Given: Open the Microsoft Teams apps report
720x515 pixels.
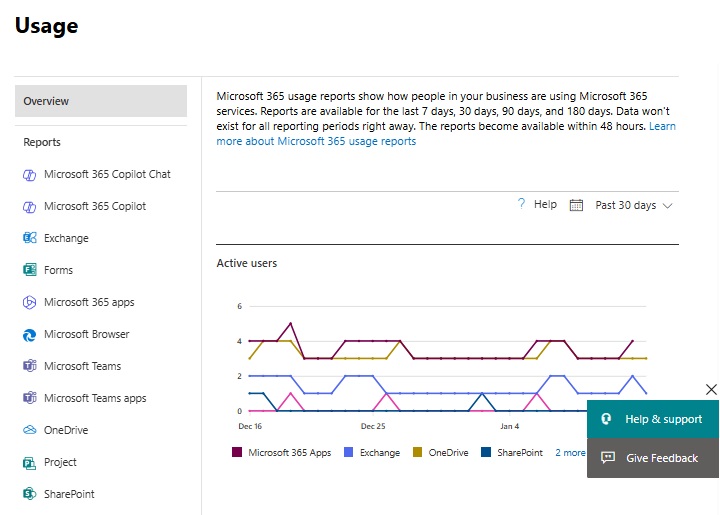Looking at the screenshot, I should point(95,399).
